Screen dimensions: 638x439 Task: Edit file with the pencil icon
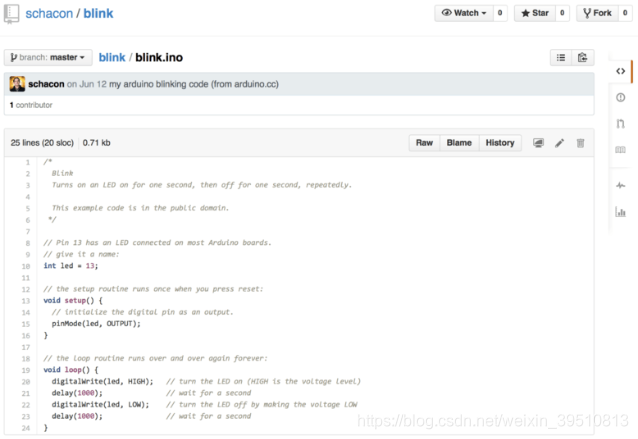(x=559, y=143)
